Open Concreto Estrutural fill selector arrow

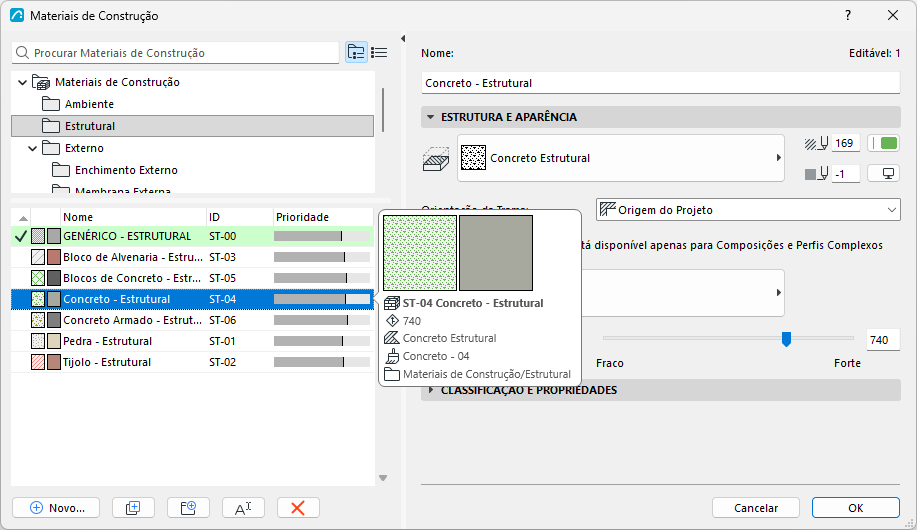coord(778,158)
